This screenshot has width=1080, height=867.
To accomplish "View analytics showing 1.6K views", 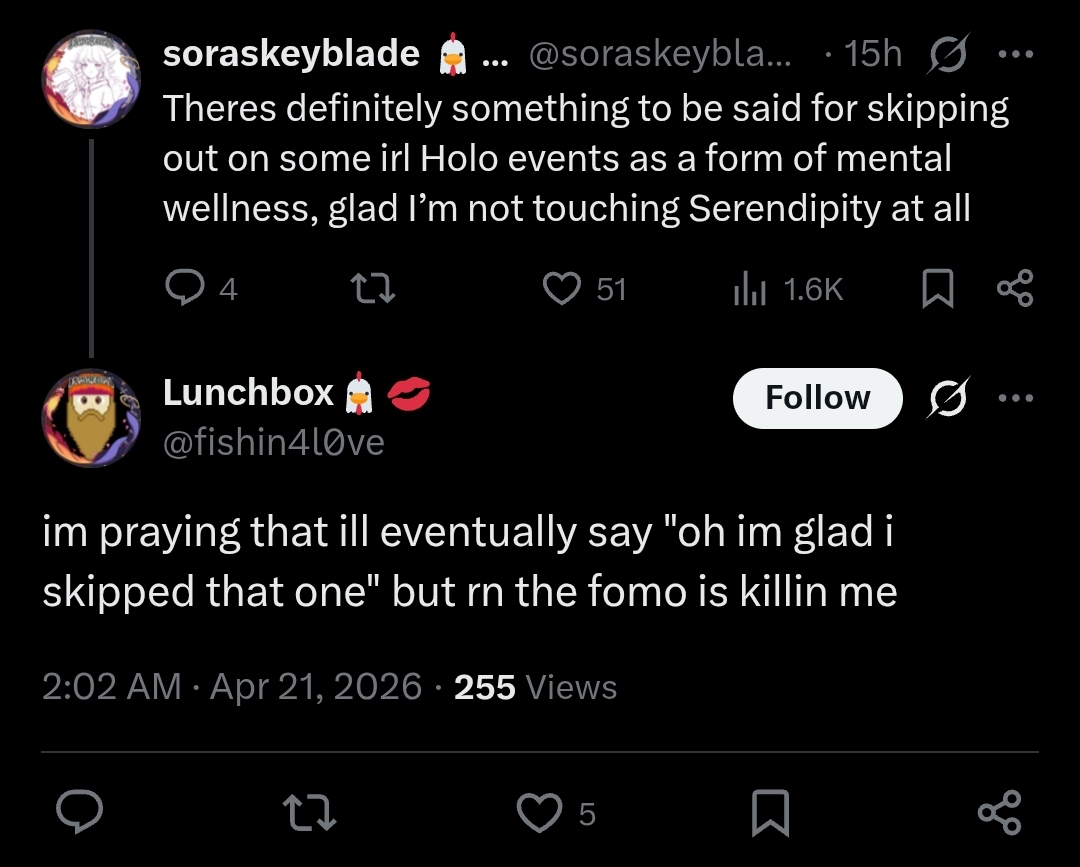I will (x=749, y=289).
